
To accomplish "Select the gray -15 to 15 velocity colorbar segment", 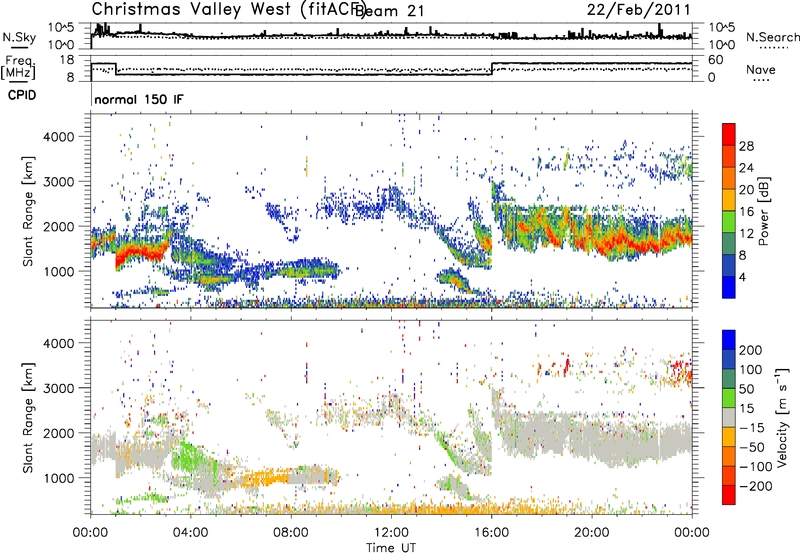I will pos(729,417).
